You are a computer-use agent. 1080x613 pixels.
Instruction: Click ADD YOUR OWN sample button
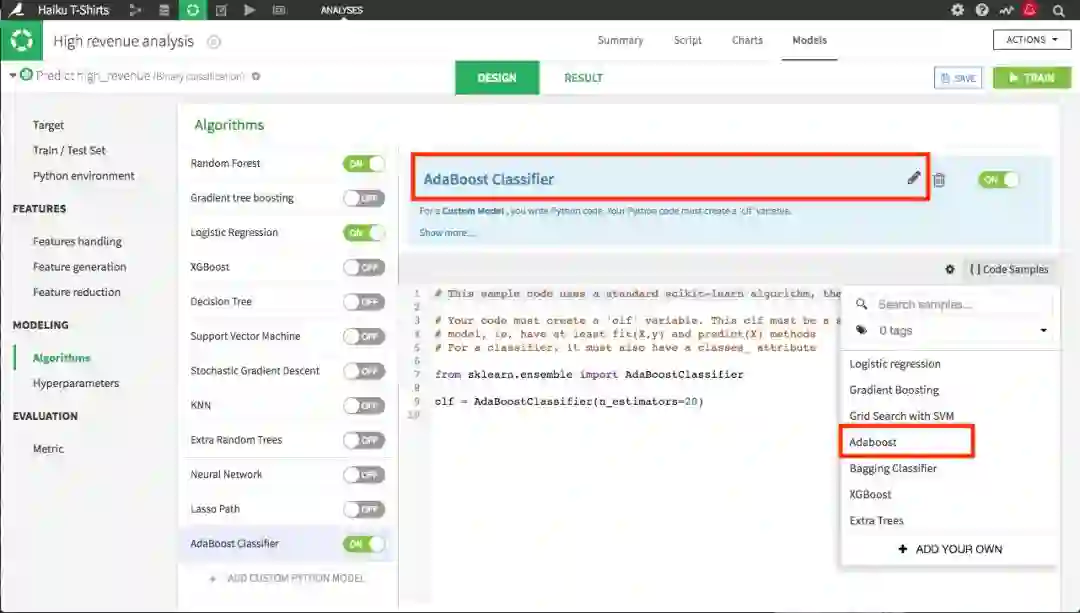point(950,549)
